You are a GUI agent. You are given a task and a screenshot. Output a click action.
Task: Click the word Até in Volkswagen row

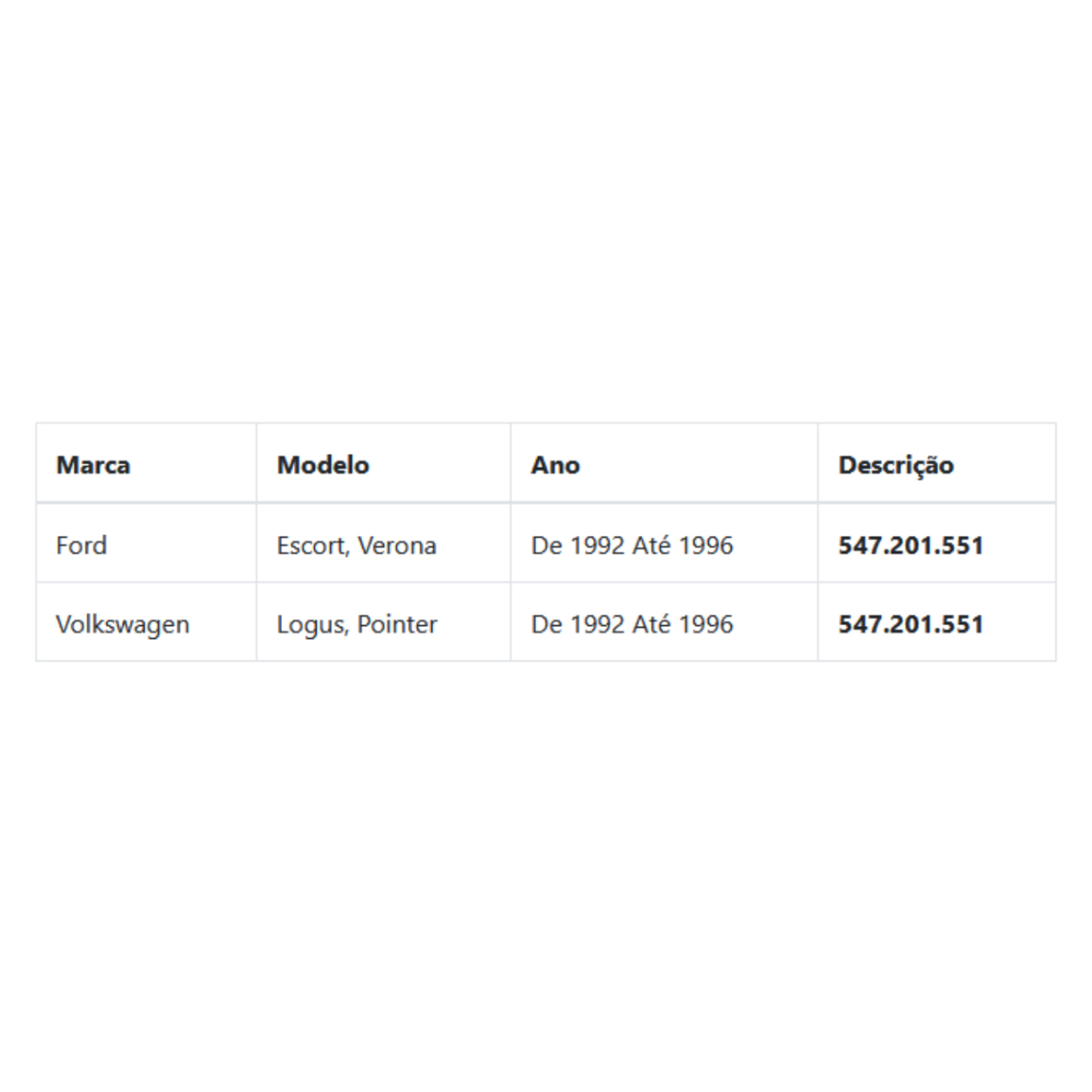pyautogui.click(x=652, y=624)
